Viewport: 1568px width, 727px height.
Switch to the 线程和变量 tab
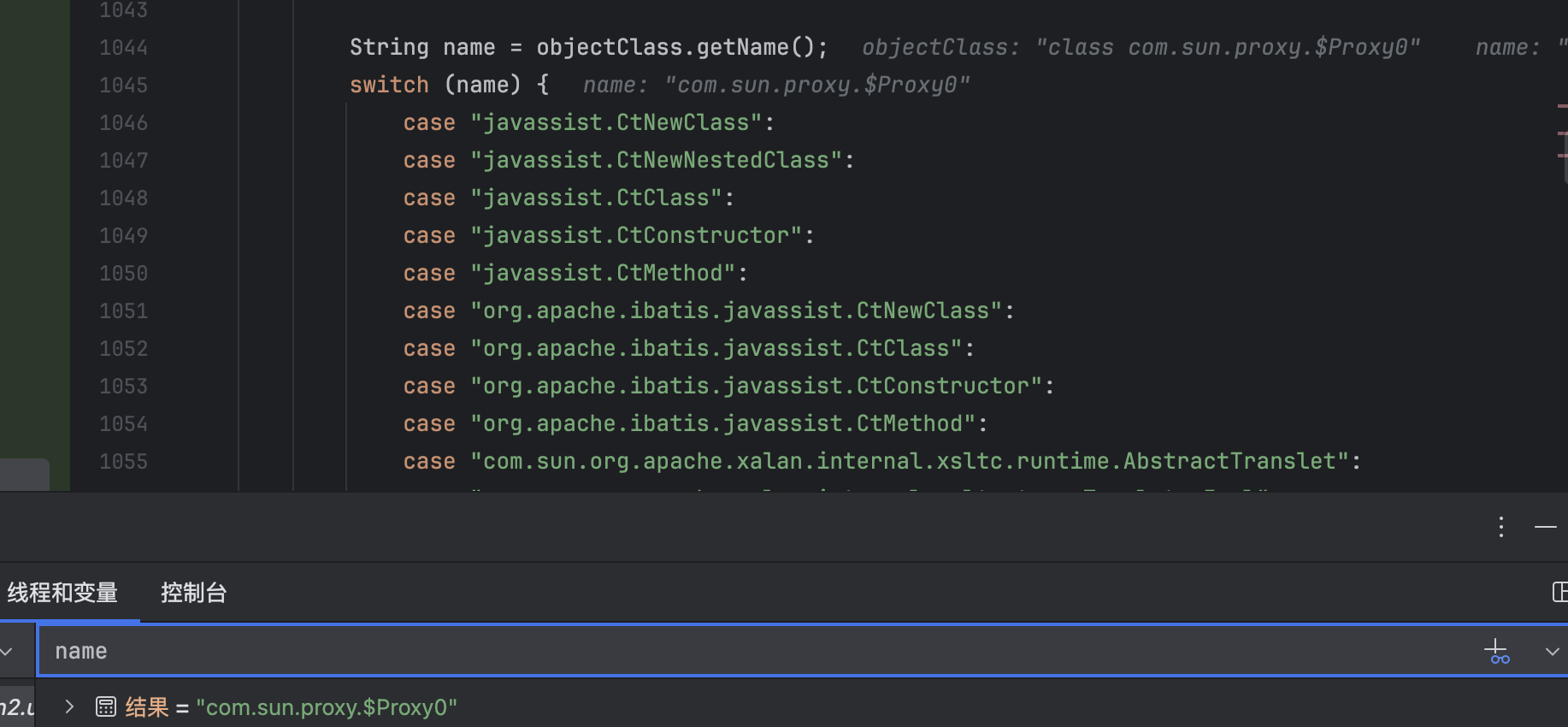pos(62,593)
